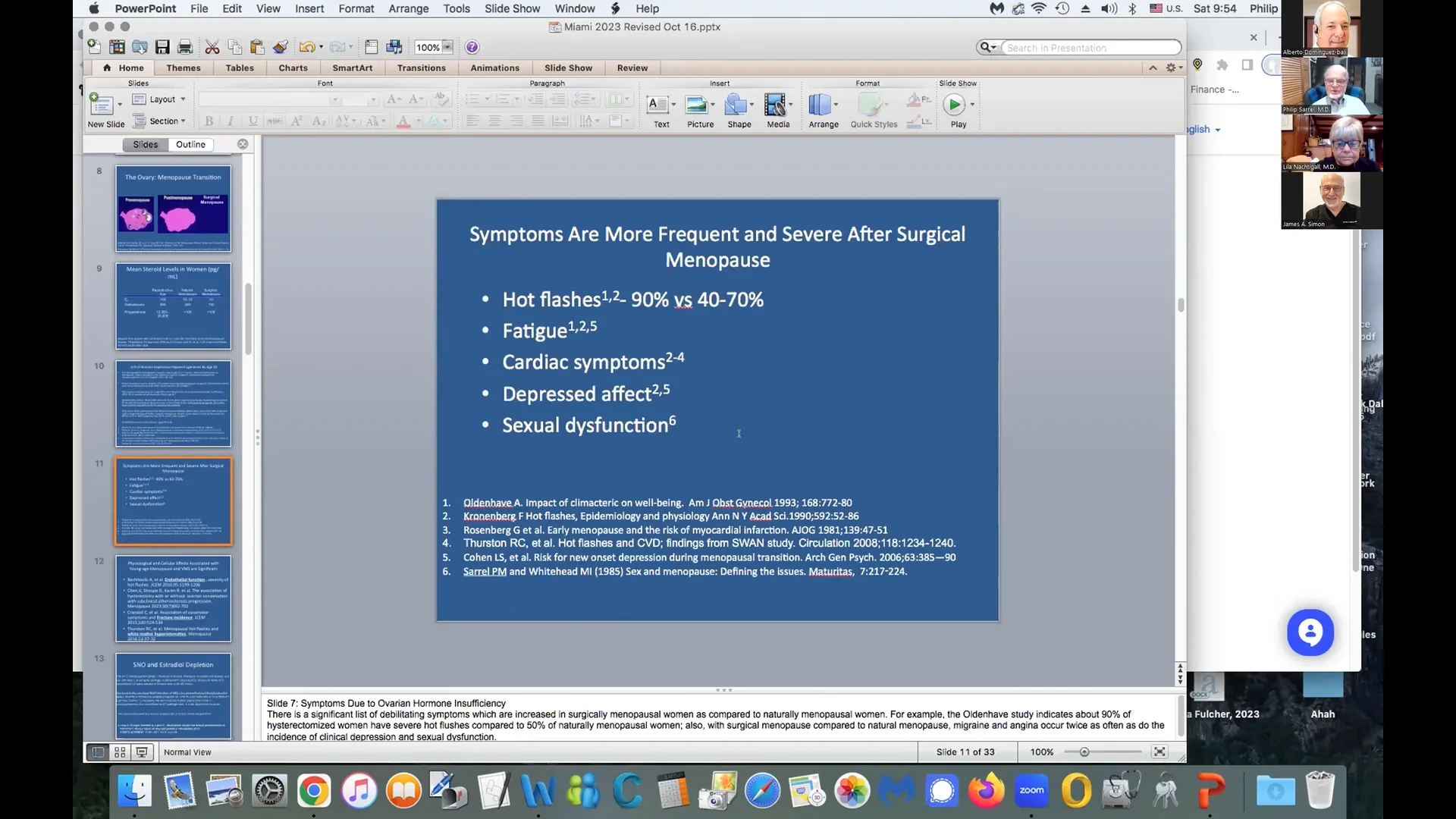Close the slides pane with x button
1456x819 pixels.
[x=243, y=144]
